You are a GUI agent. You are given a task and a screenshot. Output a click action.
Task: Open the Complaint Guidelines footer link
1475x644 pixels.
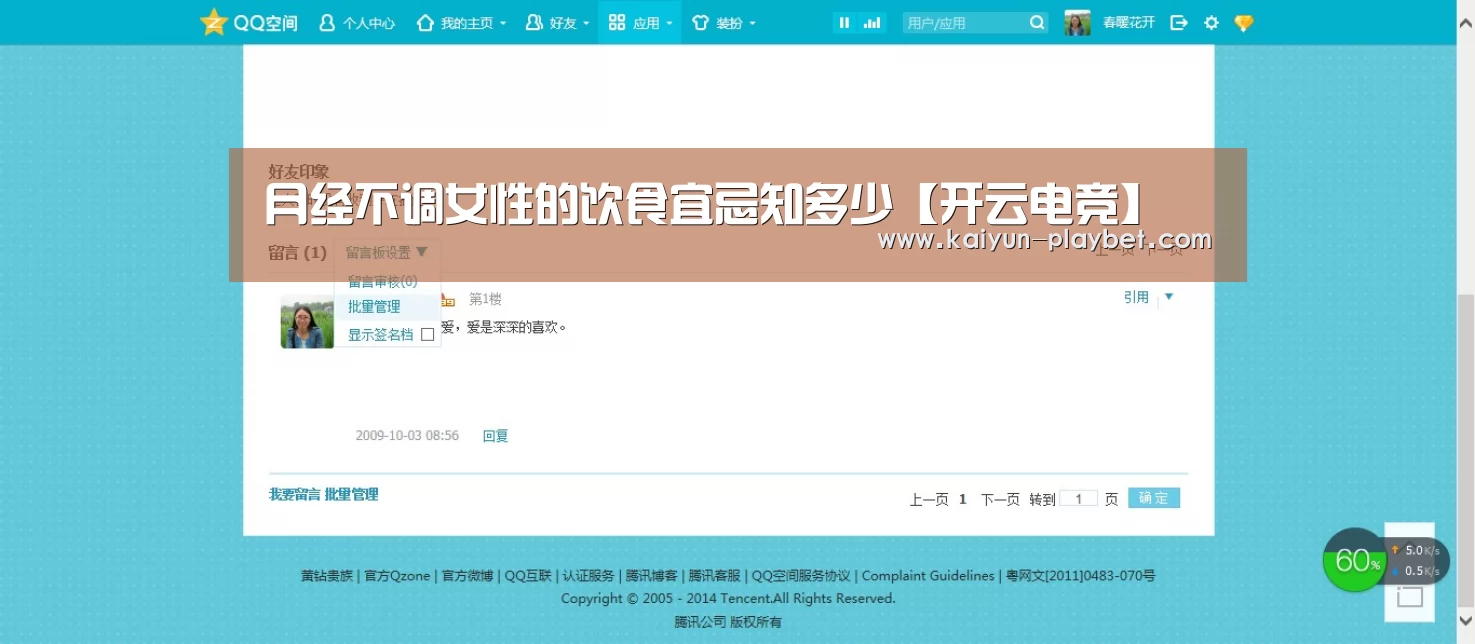(x=928, y=576)
